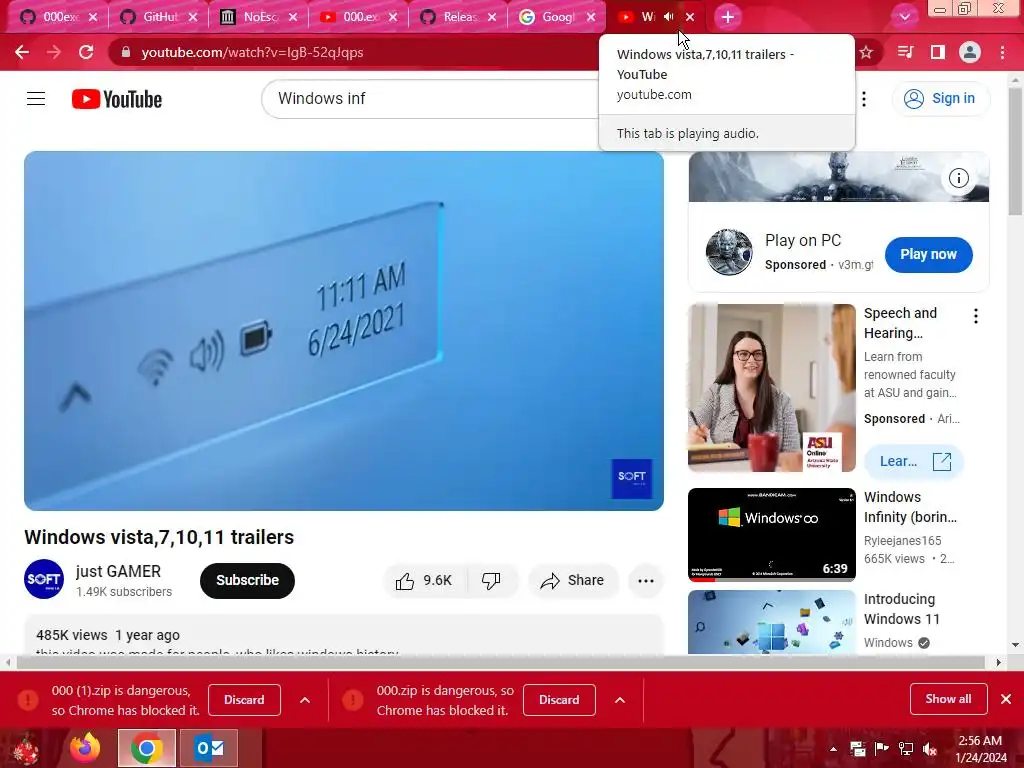Open just GAMER channel name
The image size is (1024, 768).
[118, 571]
